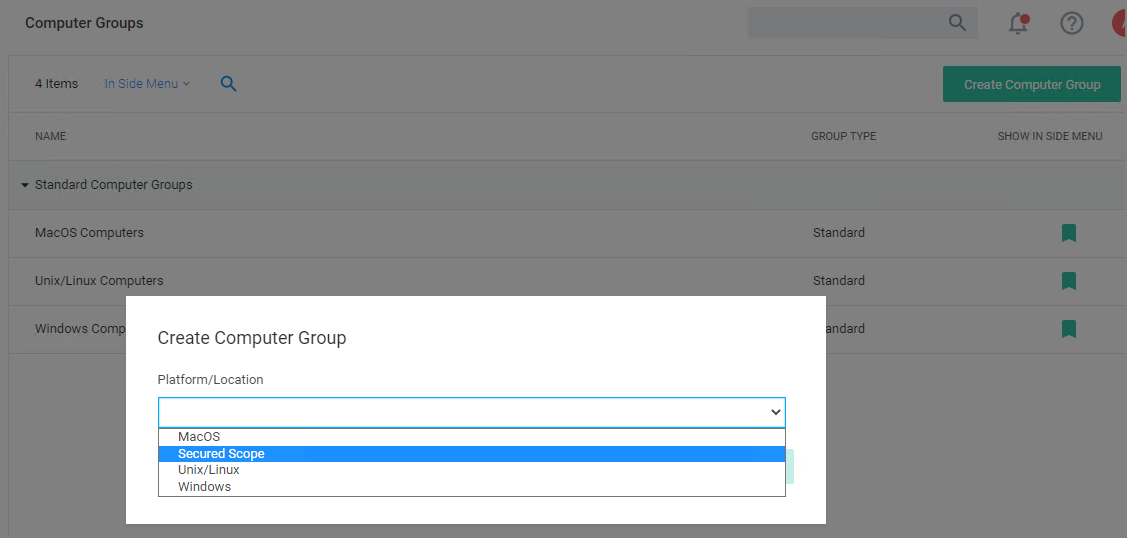Open the help question mark icon
1127x538 pixels.
[1072, 23]
